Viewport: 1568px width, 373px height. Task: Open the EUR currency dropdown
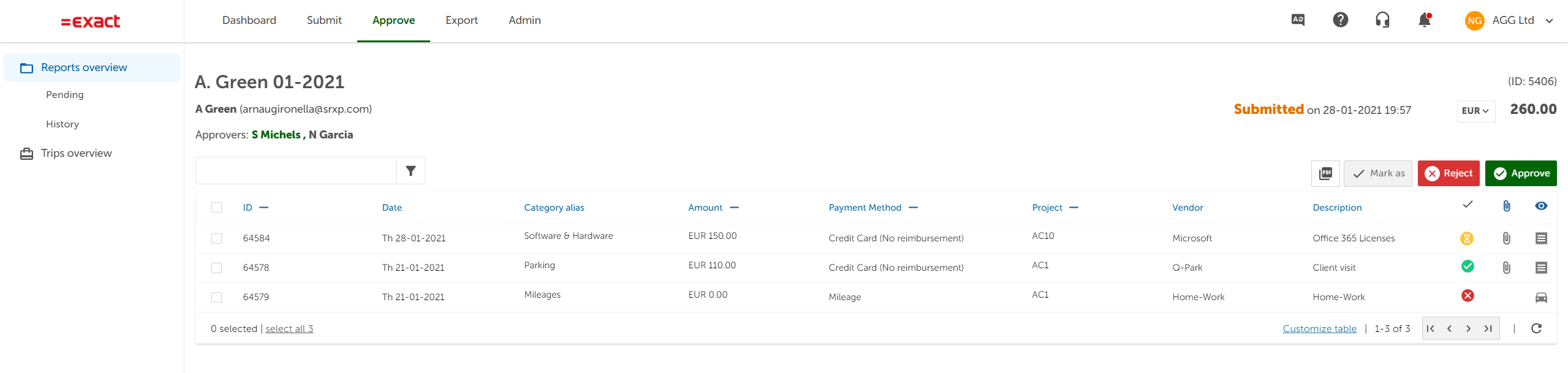(1475, 111)
